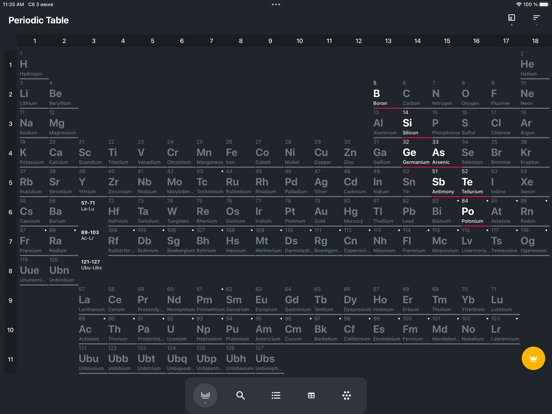Open the Beryllium element cell

pos(63,94)
